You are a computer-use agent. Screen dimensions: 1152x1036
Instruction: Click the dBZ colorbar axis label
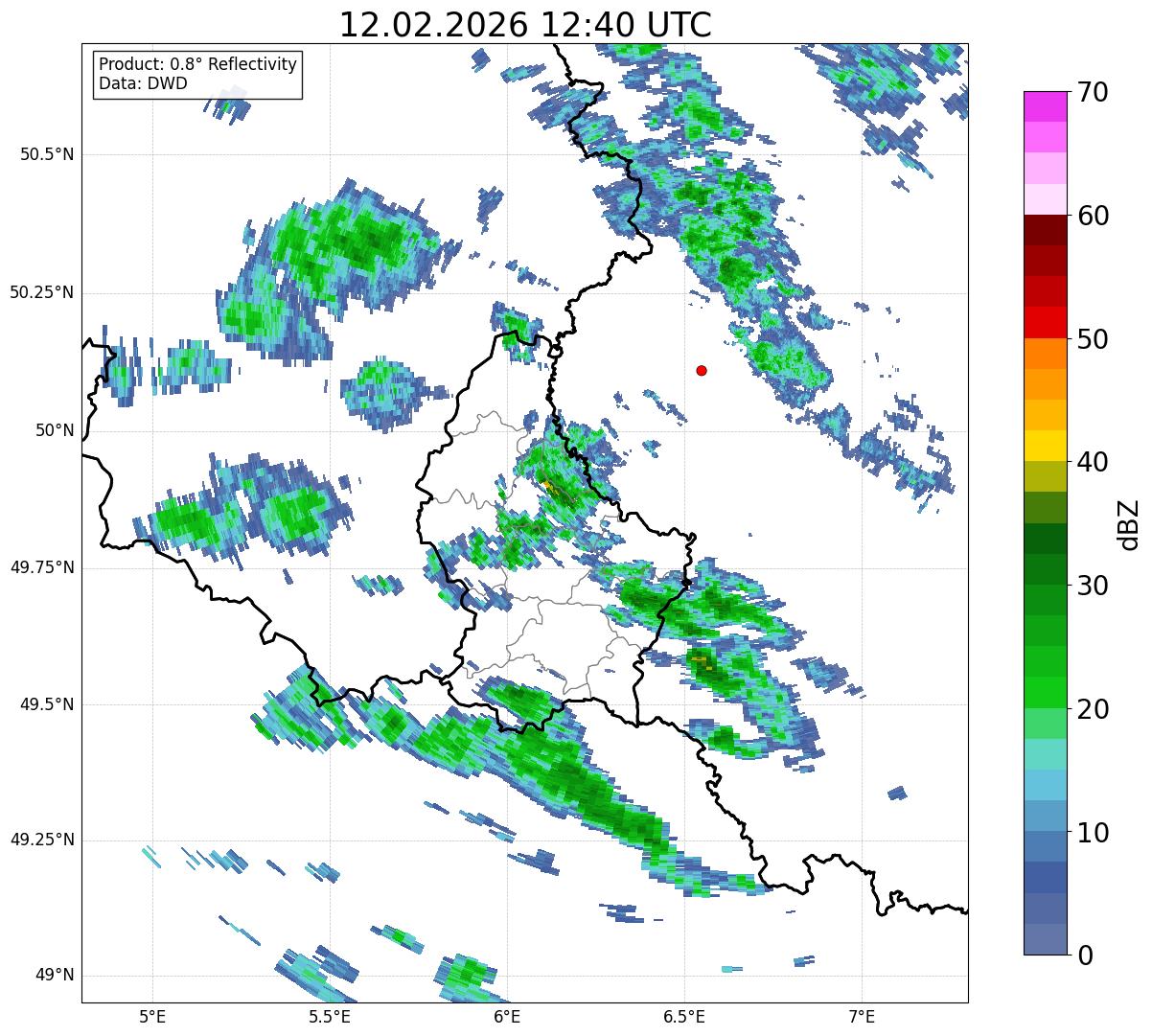[1129, 524]
